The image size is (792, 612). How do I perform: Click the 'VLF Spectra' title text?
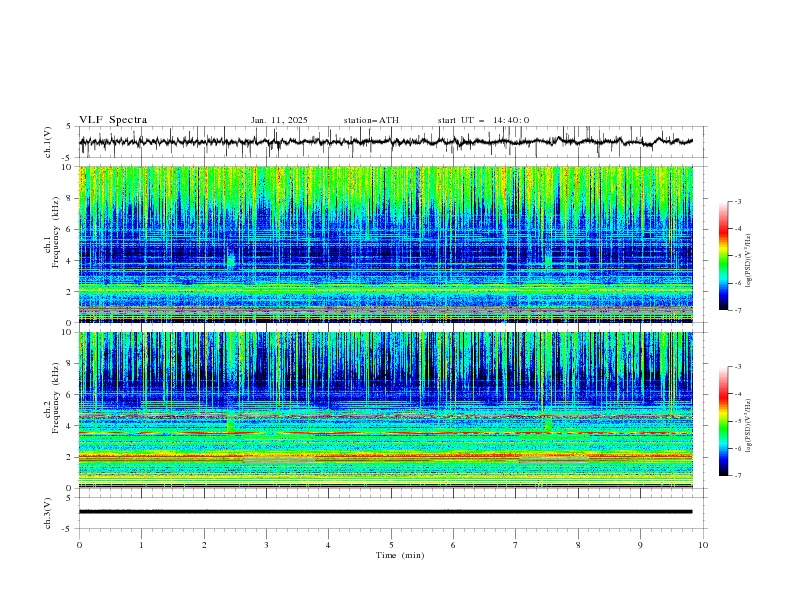pyautogui.click(x=113, y=120)
